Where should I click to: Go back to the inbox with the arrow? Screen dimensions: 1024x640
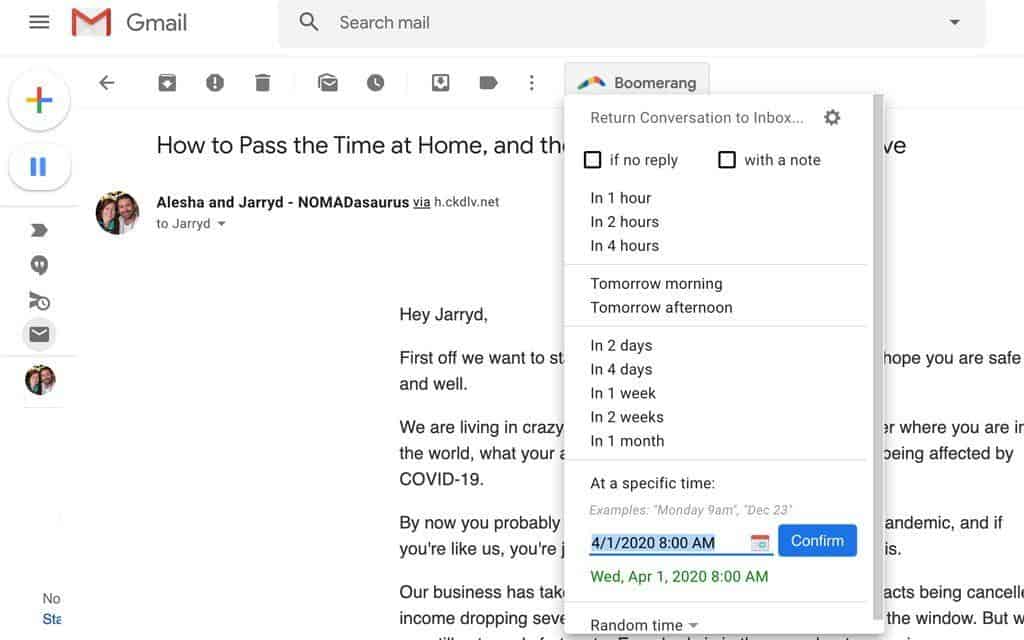(x=106, y=82)
